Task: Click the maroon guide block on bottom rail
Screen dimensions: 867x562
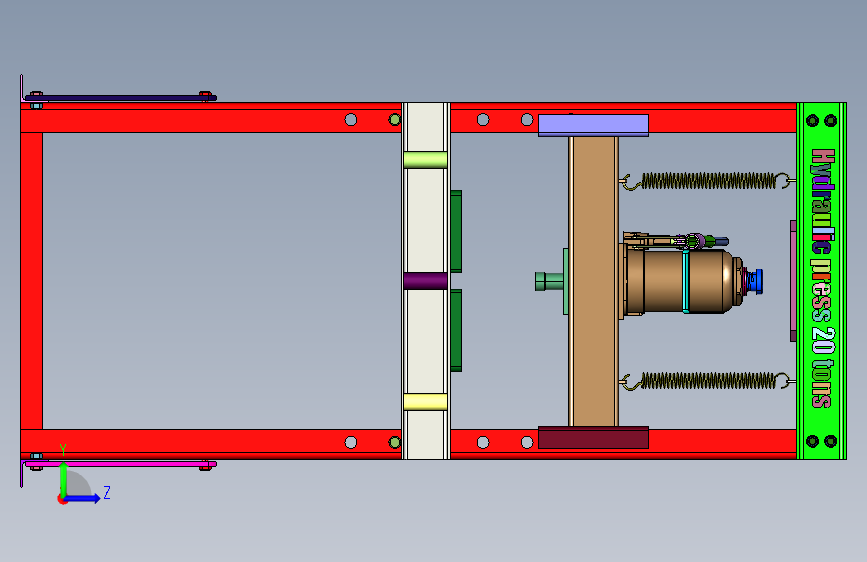Action: [593, 438]
